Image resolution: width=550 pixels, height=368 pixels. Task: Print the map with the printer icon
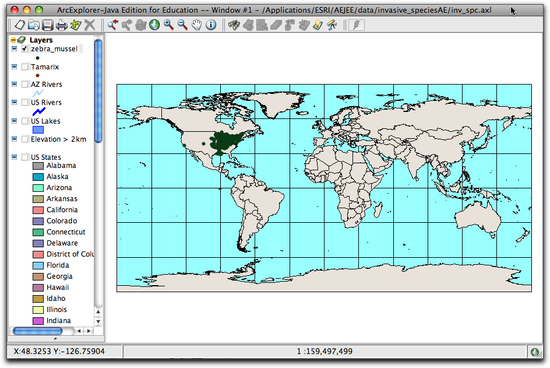click(62, 25)
